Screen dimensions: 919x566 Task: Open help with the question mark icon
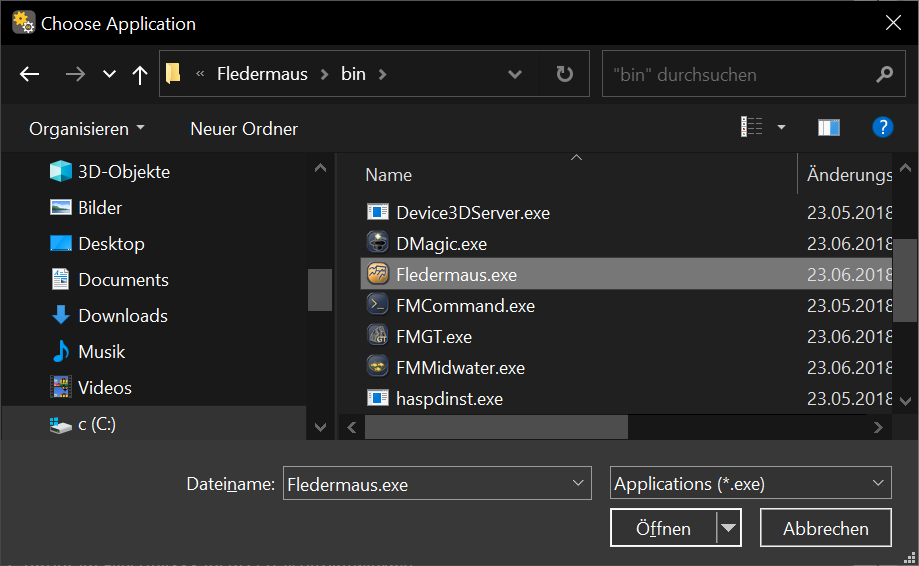click(883, 127)
